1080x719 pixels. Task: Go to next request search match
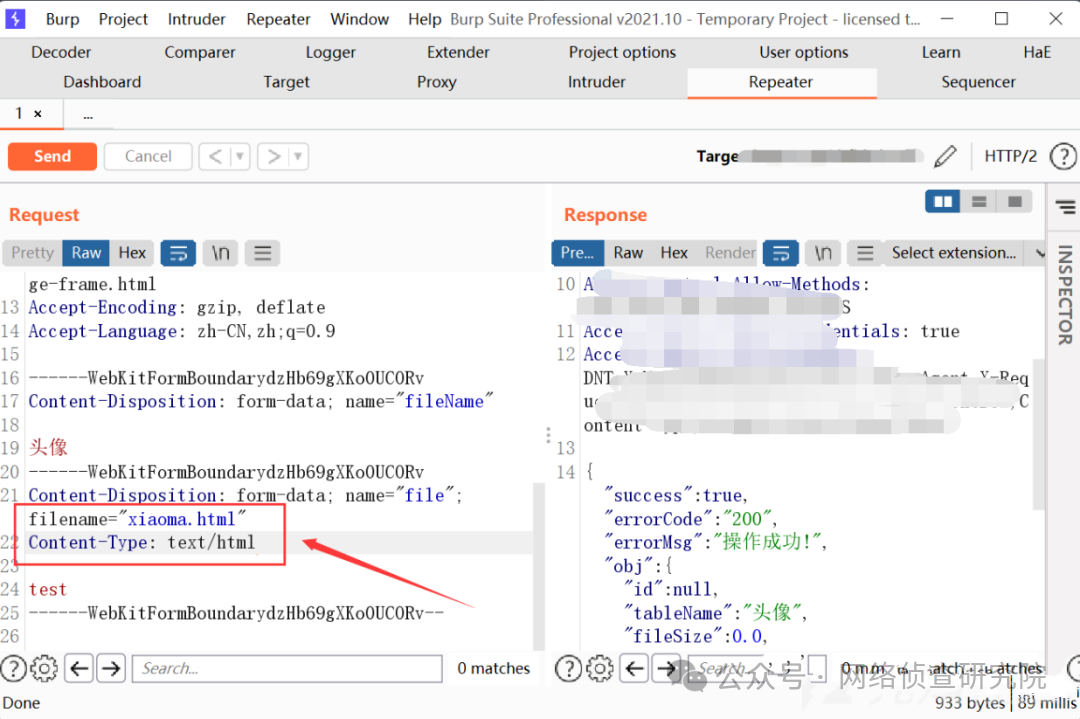[x=111, y=668]
